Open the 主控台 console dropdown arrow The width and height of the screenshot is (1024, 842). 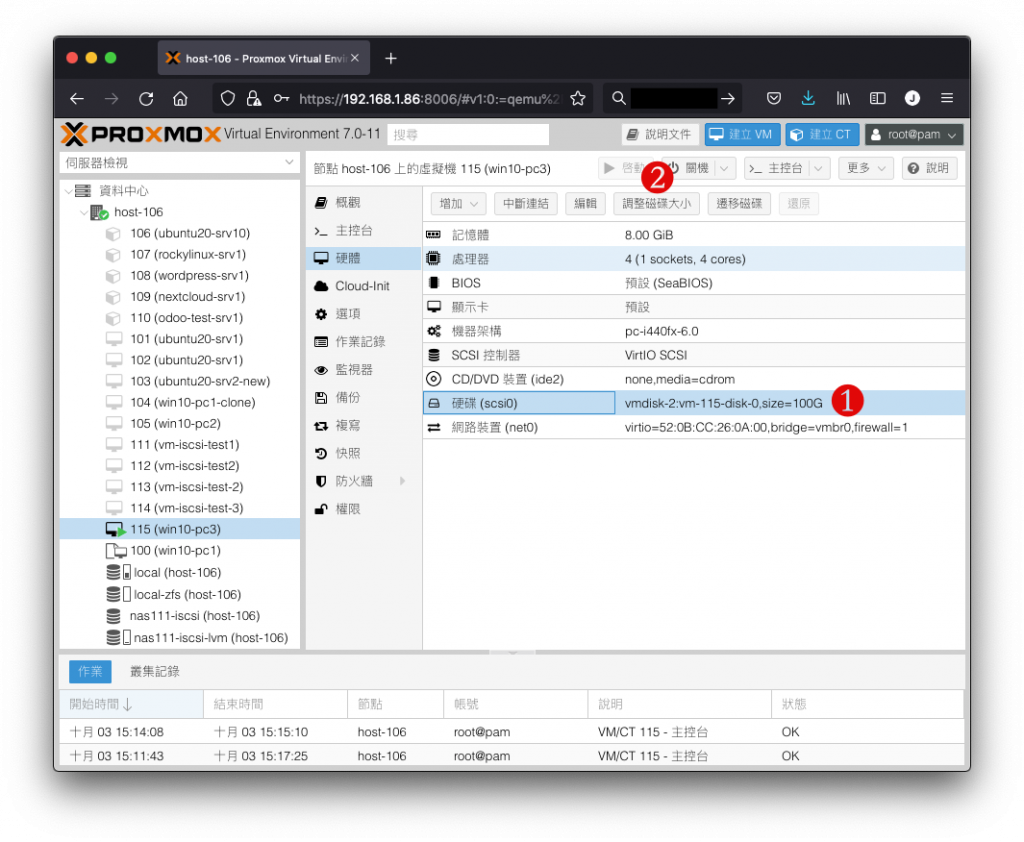pos(819,169)
